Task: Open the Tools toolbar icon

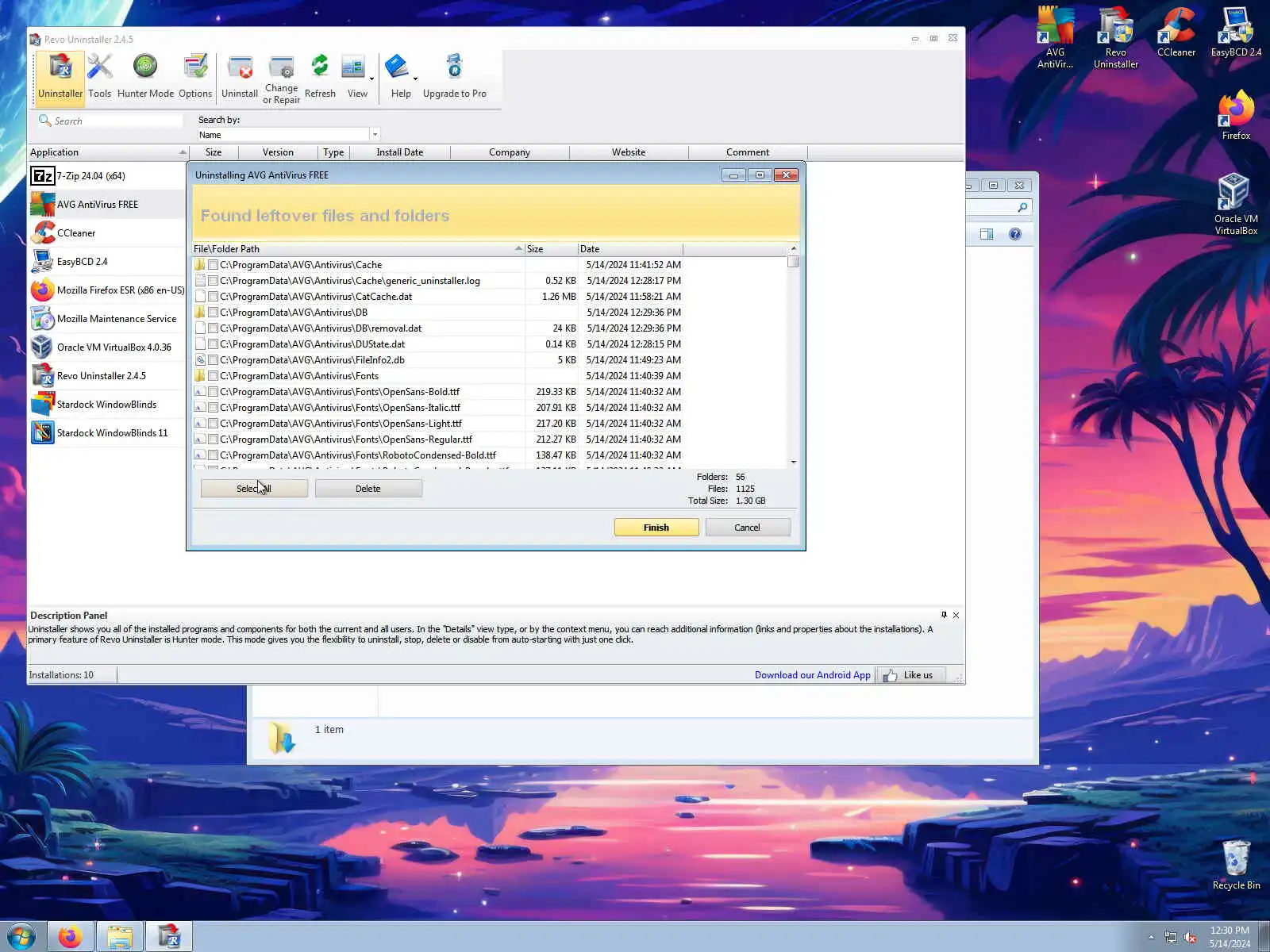Action: [x=99, y=76]
